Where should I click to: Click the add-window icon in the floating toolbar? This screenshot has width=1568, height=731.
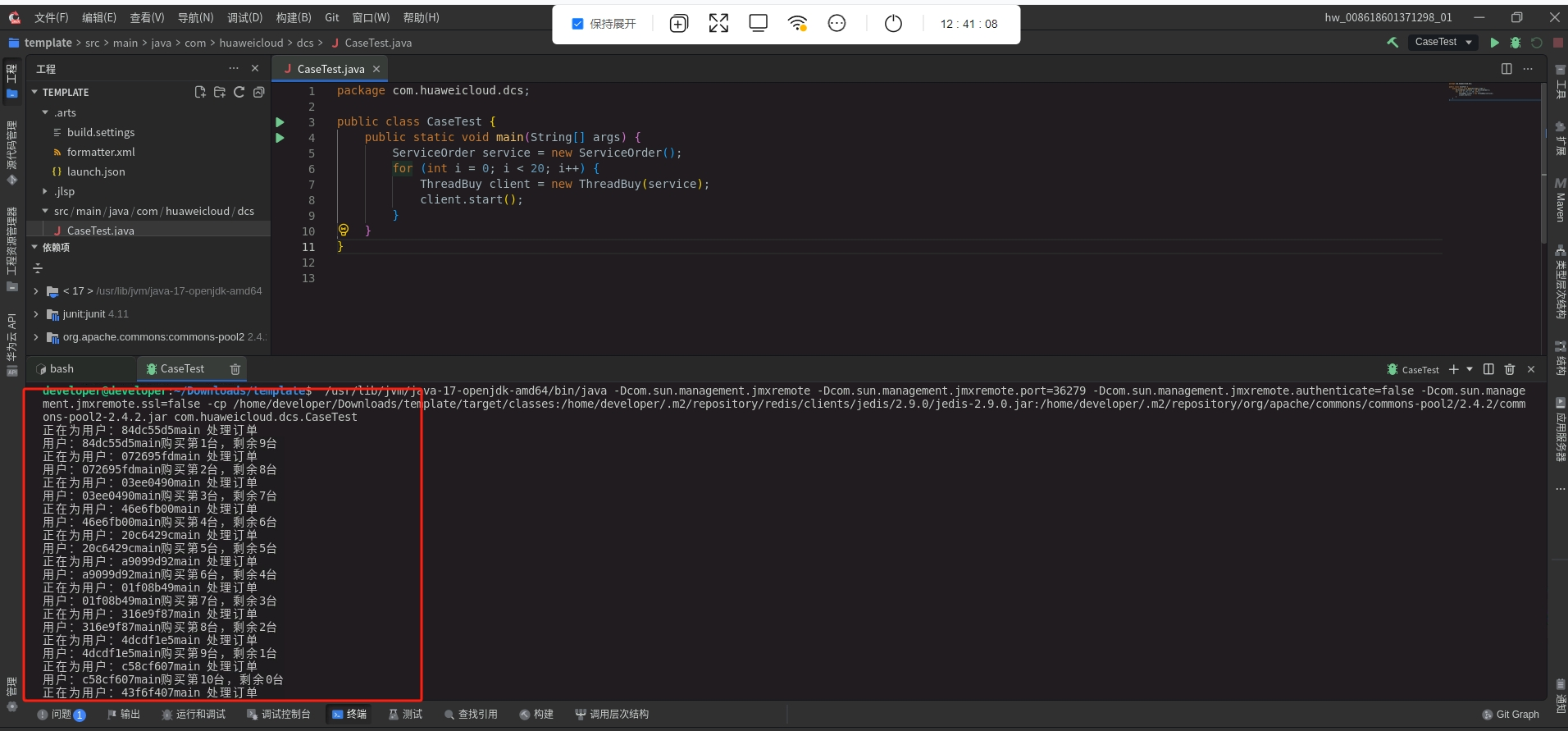pyautogui.click(x=679, y=24)
